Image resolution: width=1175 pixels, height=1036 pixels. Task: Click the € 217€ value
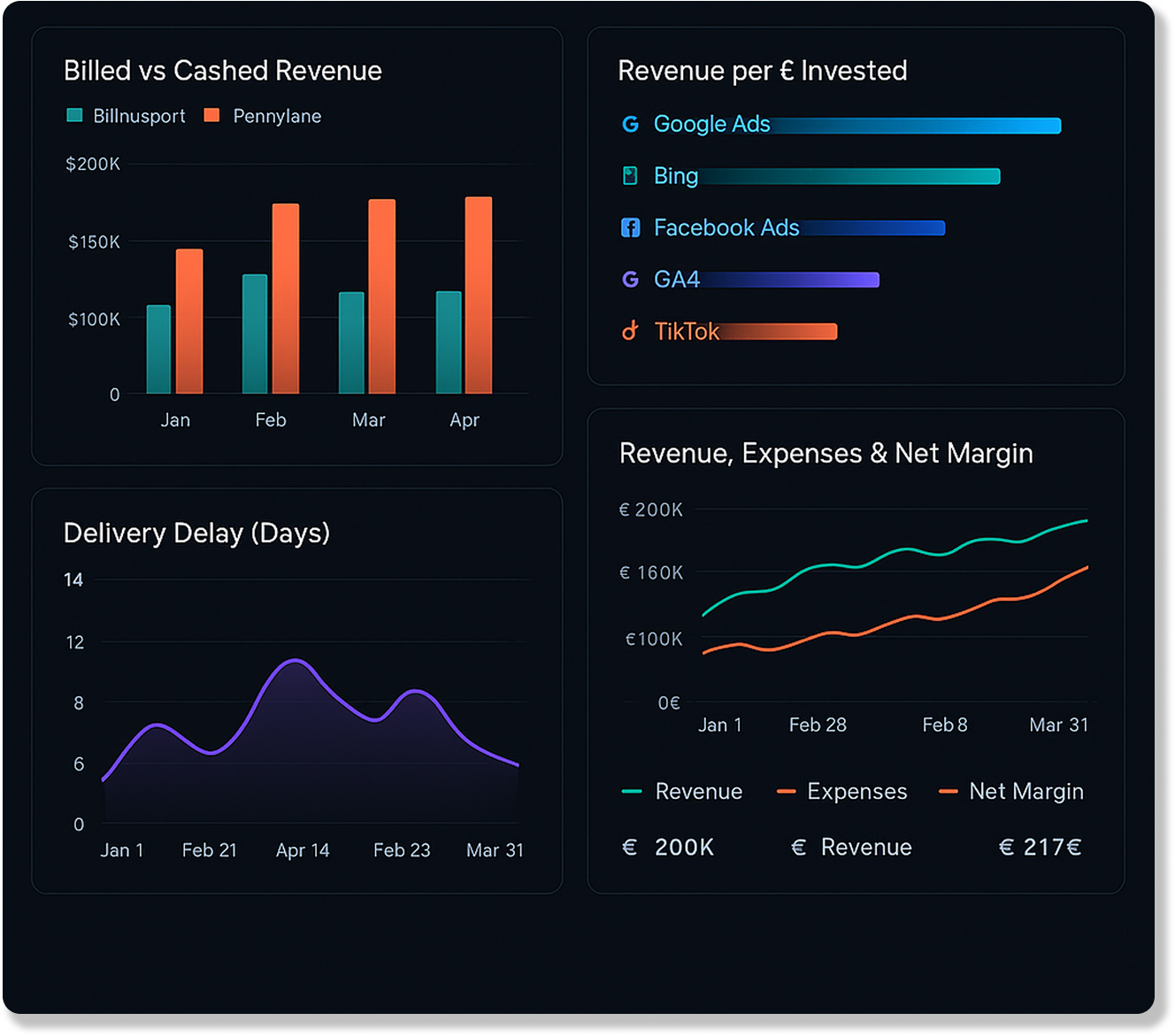tap(1041, 848)
